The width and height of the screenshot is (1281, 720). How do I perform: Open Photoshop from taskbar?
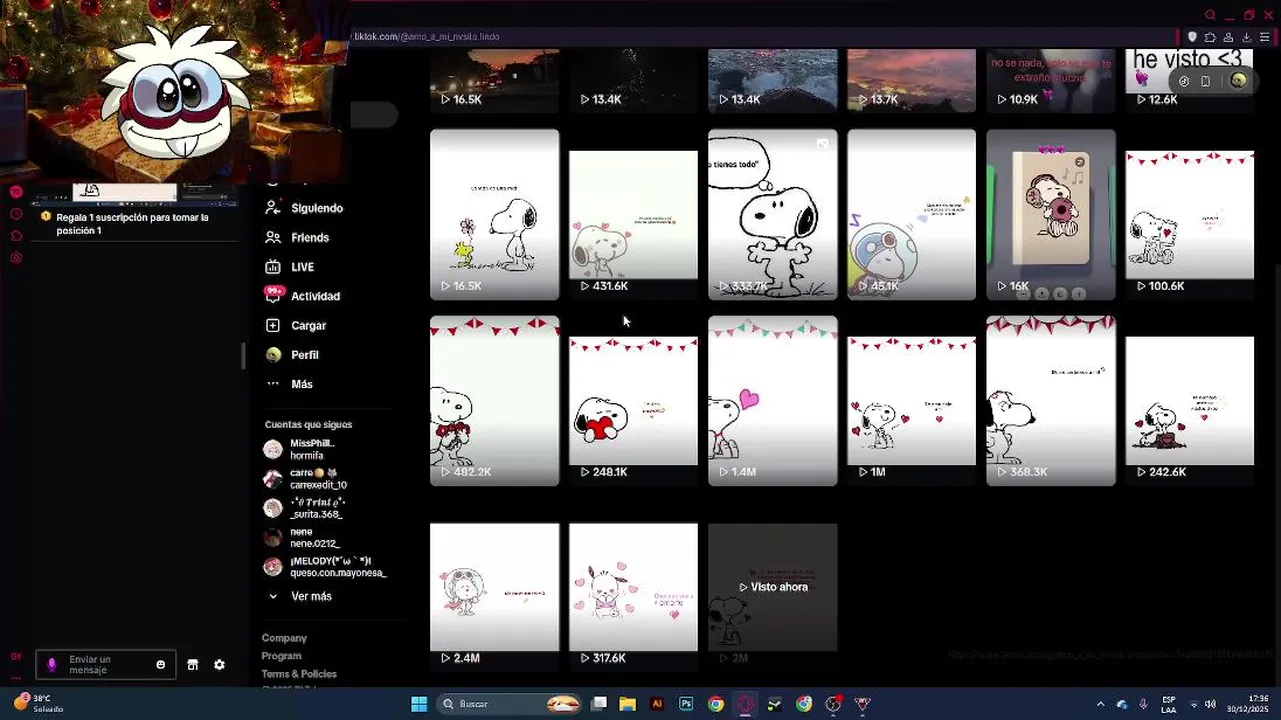[686, 704]
